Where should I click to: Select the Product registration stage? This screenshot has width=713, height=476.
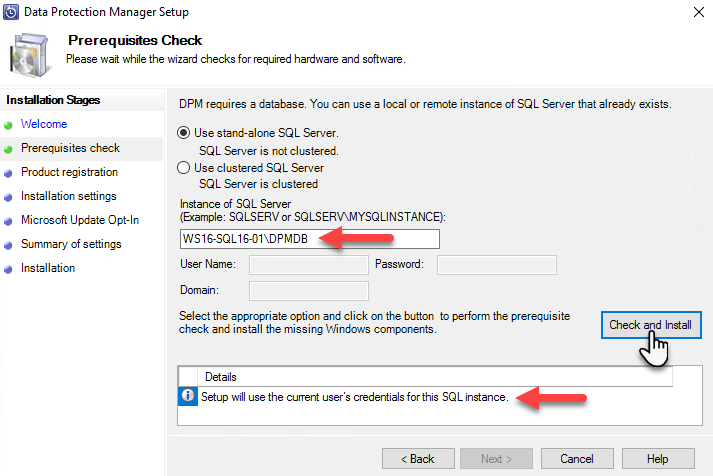click(x=70, y=172)
